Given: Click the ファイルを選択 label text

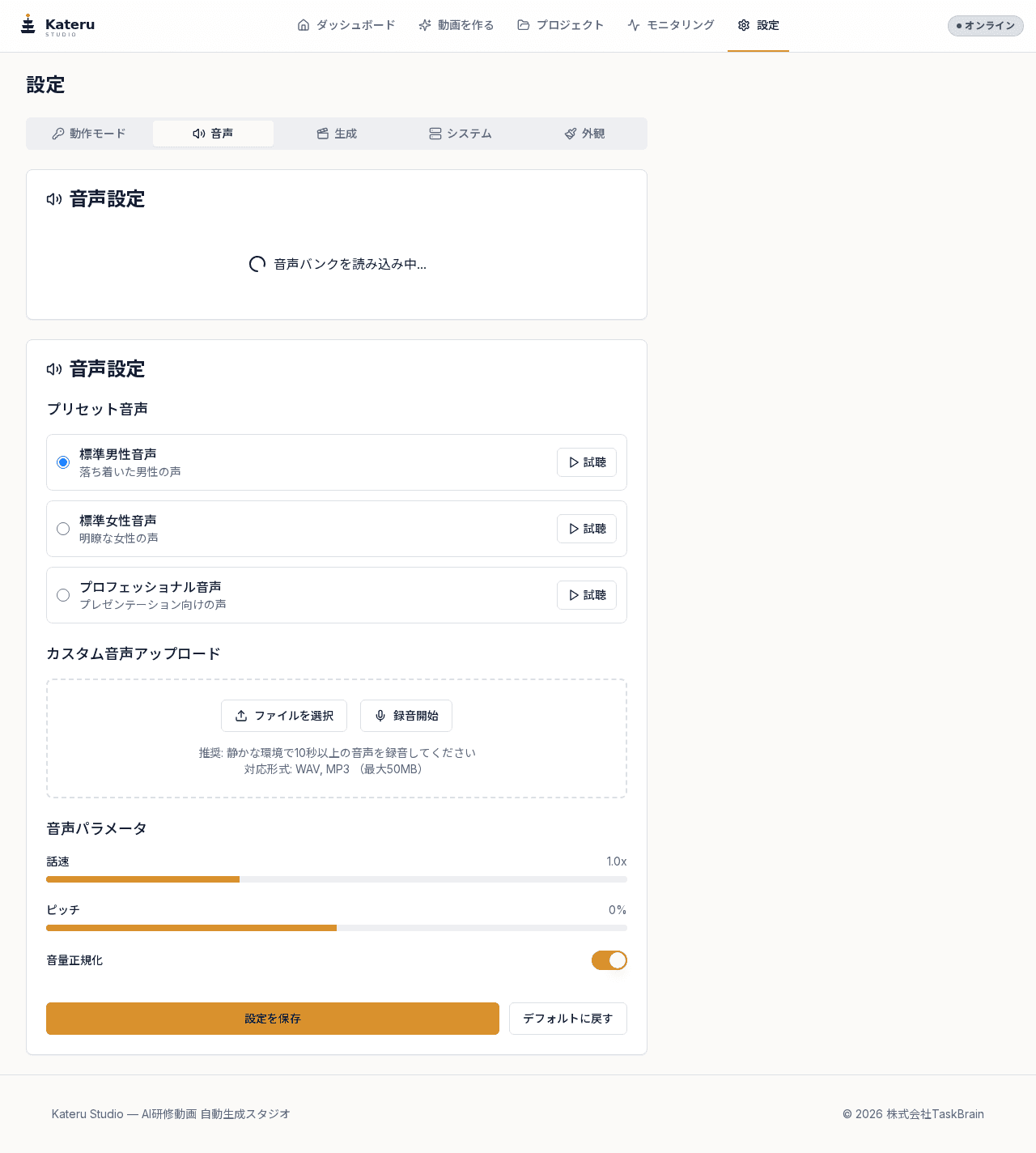Looking at the screenshot, I should pyautogui.click(x=294, y=716).
